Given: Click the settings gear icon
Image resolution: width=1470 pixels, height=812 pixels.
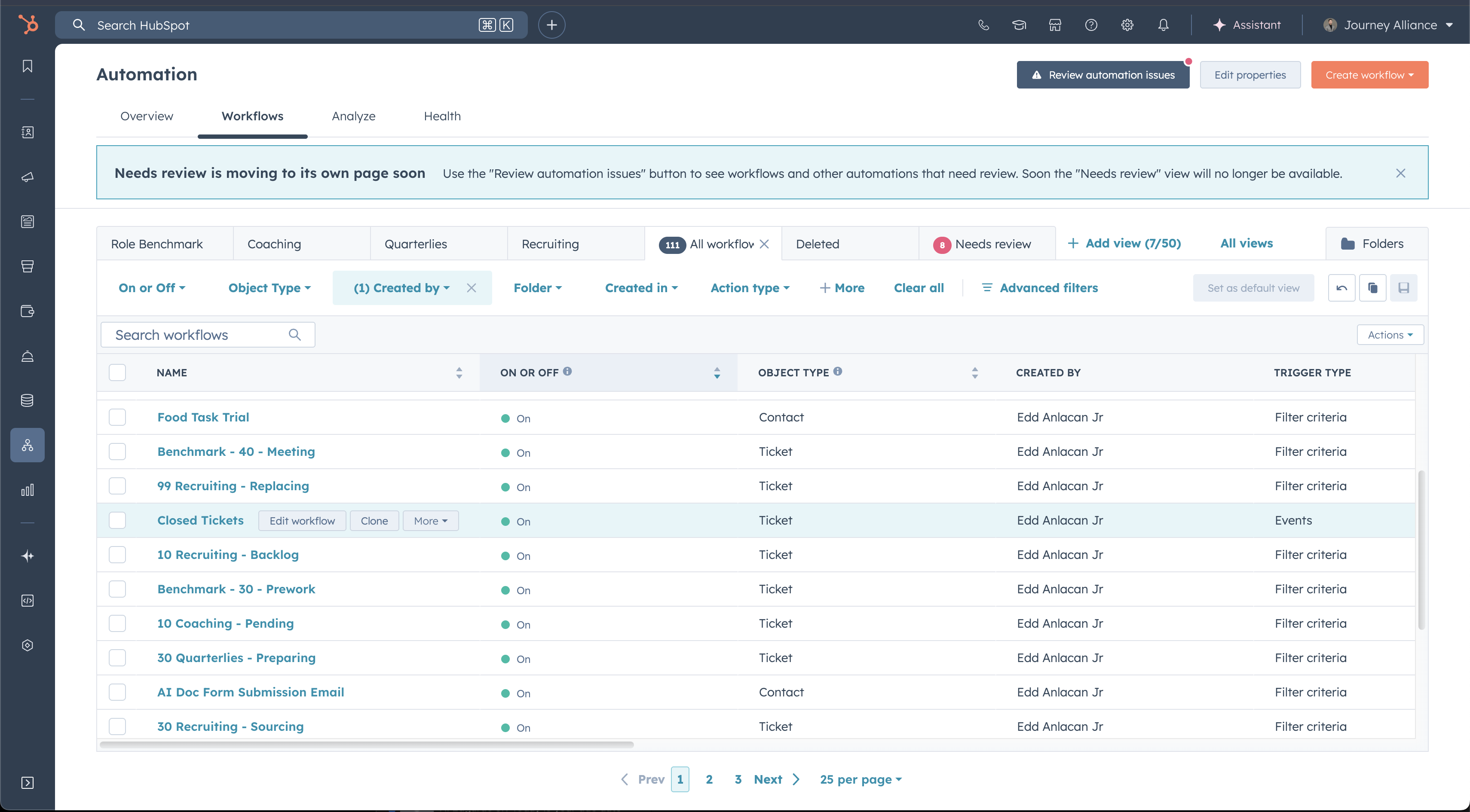Looking at the screenshot, I should pyautogui.click(x=1127, y=25).
